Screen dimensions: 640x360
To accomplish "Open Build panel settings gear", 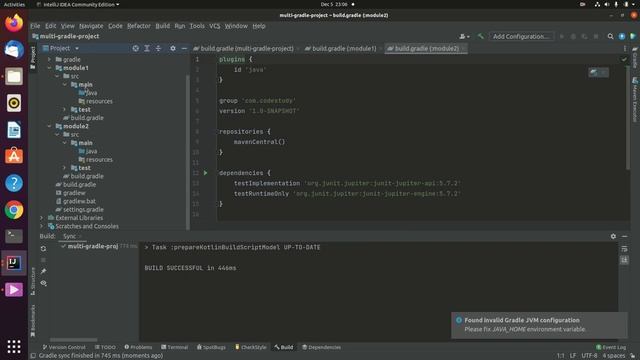I will tap(613, 236).
